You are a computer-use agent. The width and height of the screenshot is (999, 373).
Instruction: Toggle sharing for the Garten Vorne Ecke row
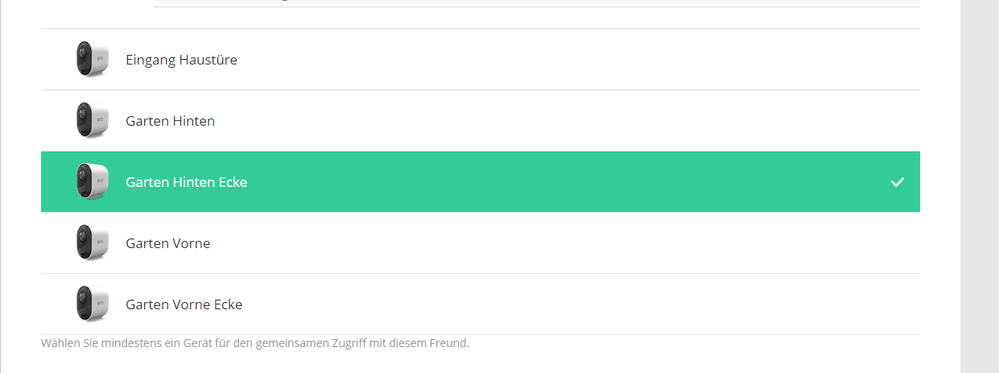pos(480,304)
